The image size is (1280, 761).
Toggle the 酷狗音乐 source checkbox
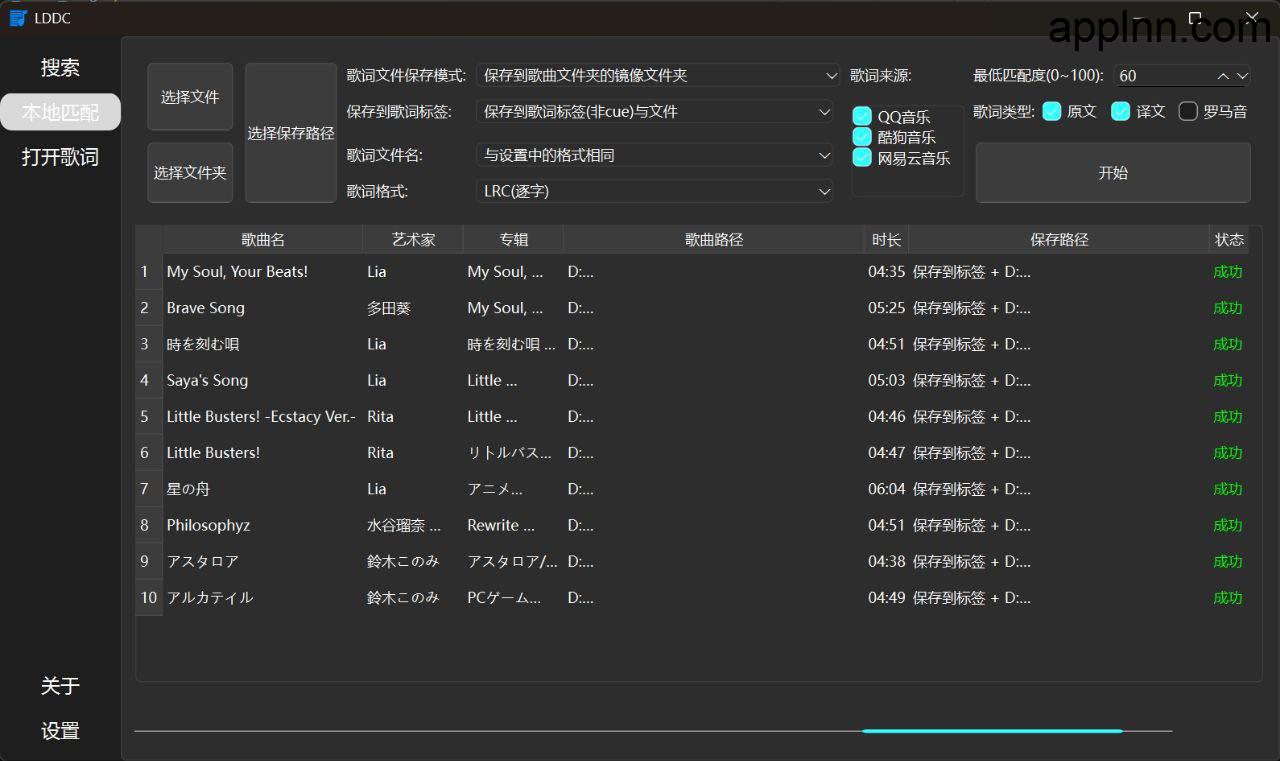[x=862, y=137]
